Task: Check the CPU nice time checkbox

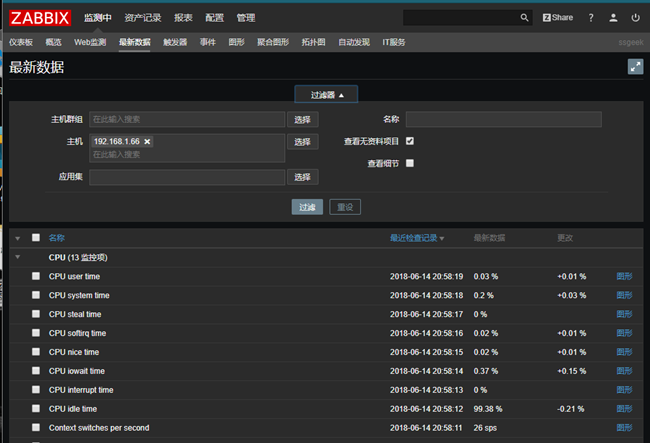Action: tap(36, 351)
